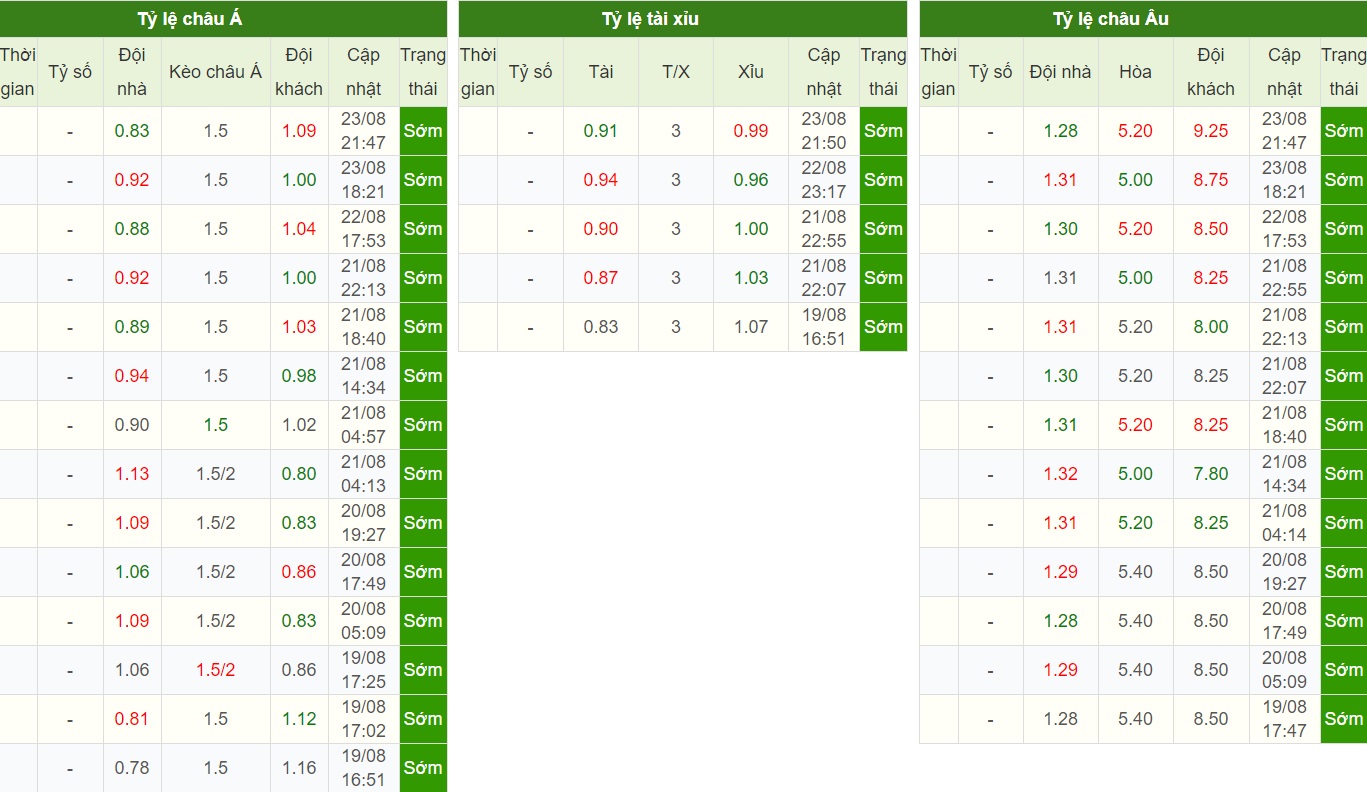Select the 'Xỉu' column header
The image size is (1367, 792).
[x=751, y=72]
